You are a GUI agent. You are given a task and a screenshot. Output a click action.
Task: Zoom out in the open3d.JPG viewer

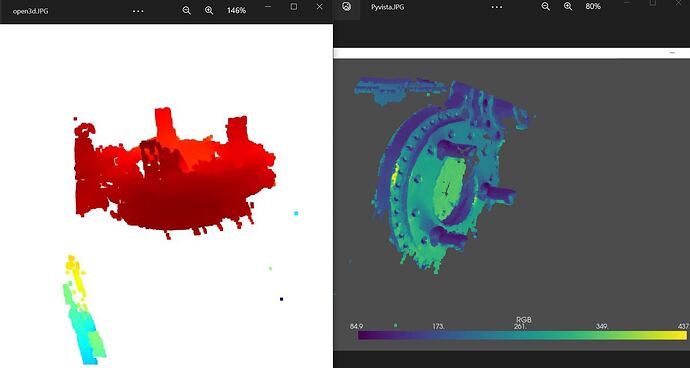tap(187, 11)
